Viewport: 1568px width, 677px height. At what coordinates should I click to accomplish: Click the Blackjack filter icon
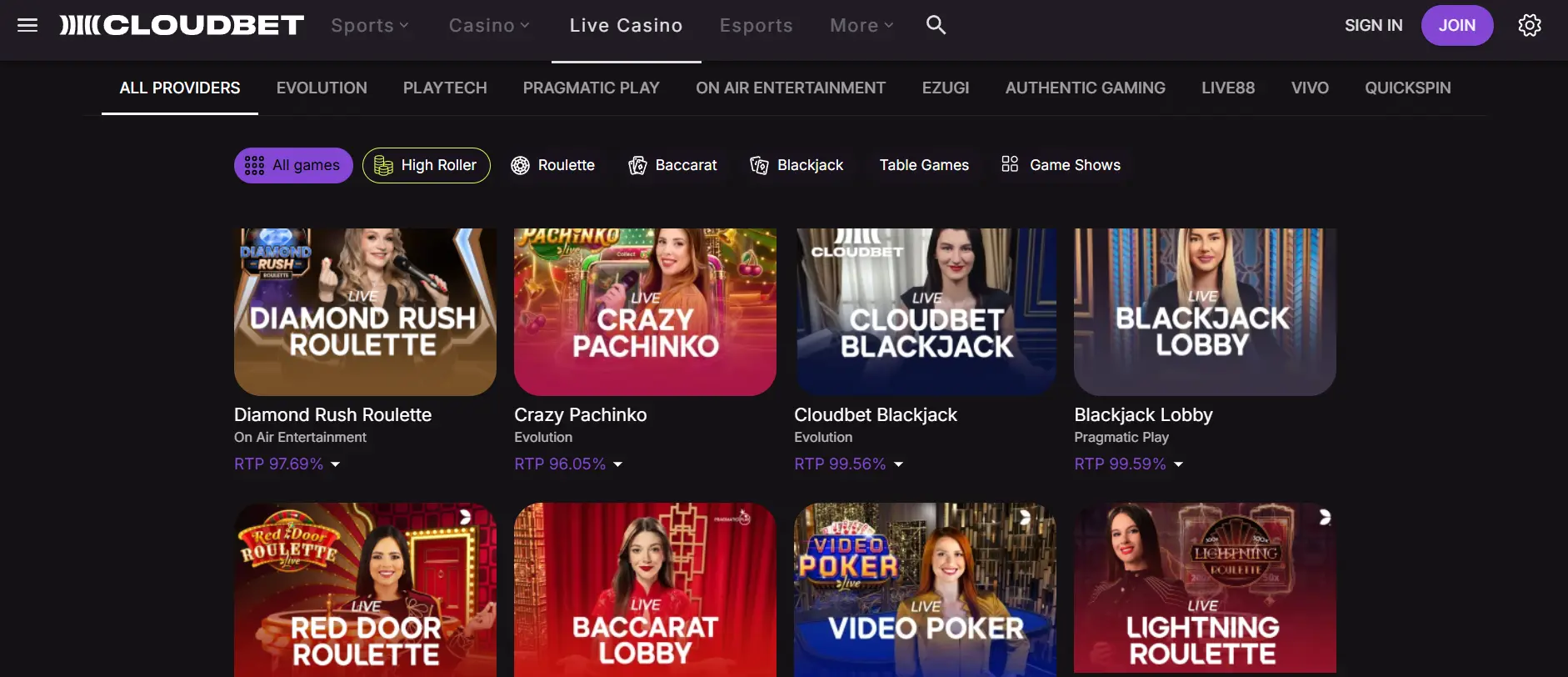point(758,165)
